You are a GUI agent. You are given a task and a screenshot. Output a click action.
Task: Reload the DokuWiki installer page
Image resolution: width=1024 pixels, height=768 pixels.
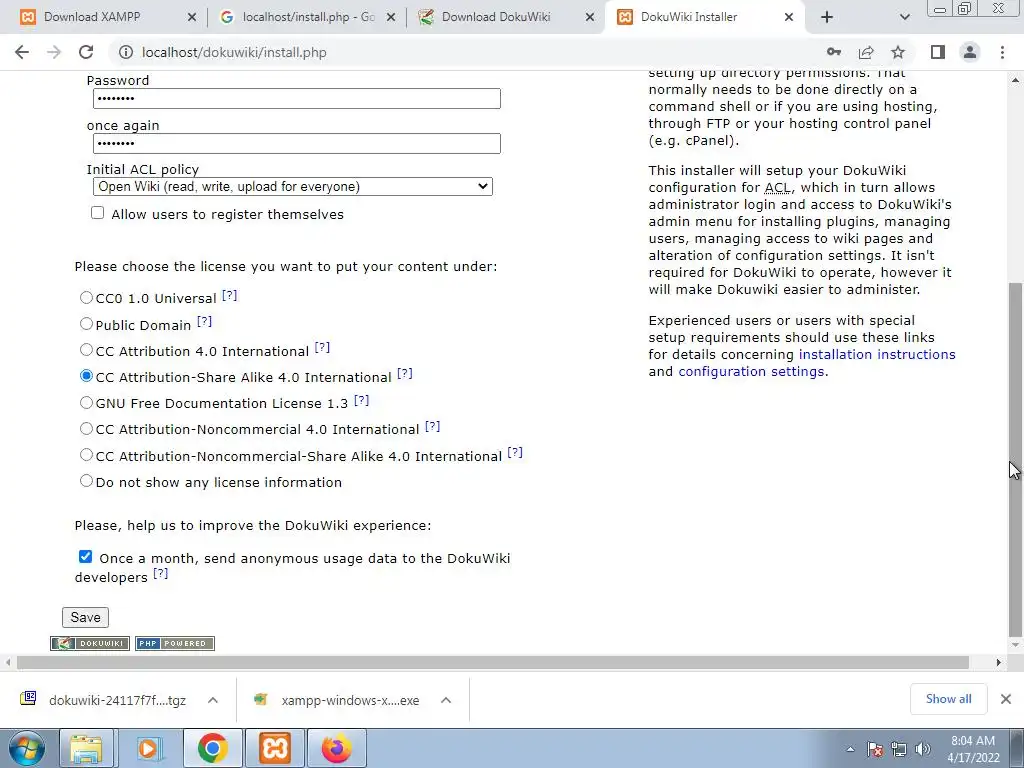pyautogui.click(x=86, y=52)
